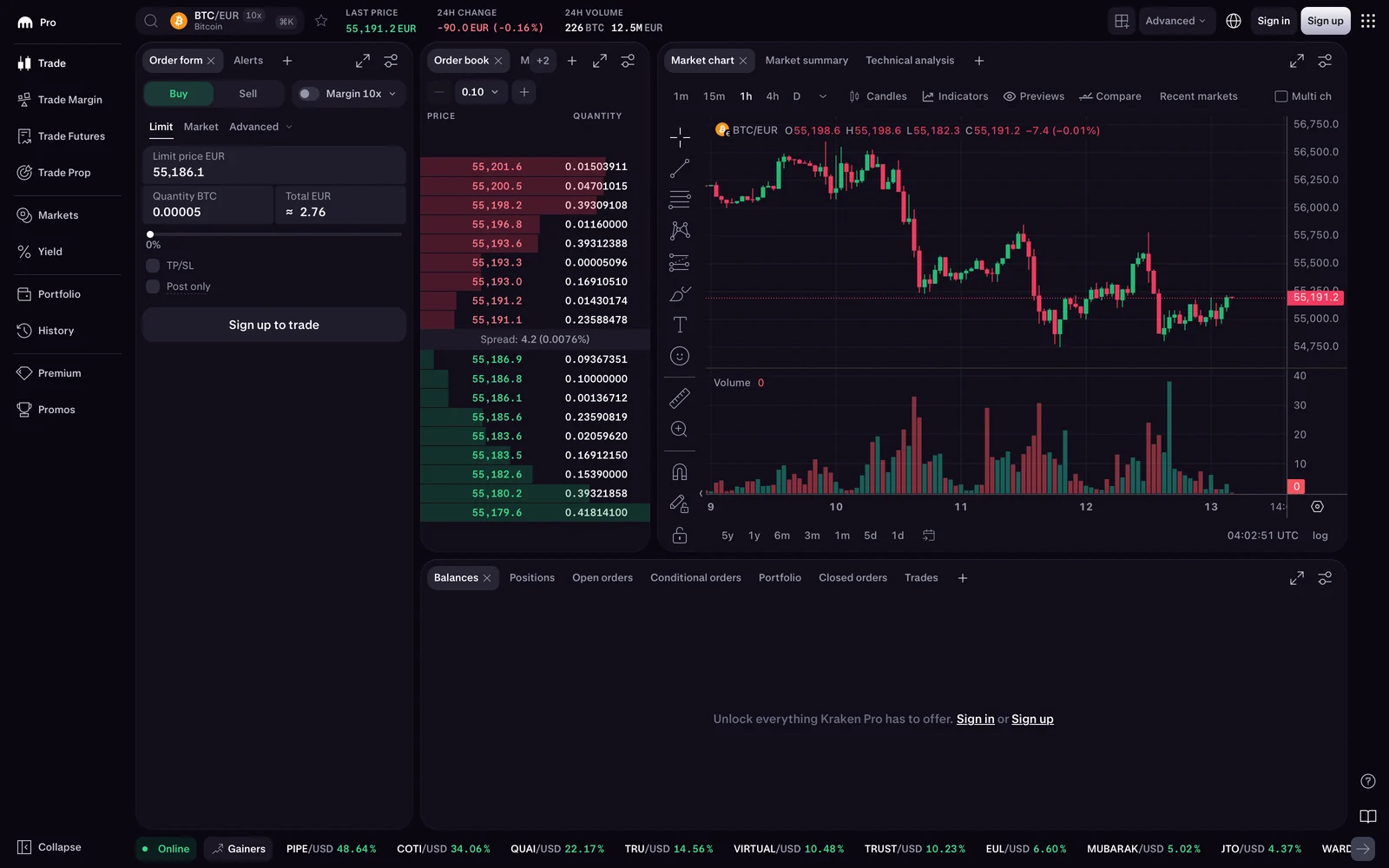Image resolution: width=1389 pixels, height=868 pixels.
Task: Enable the TP/SL checkbox
Action: [153, 266]
